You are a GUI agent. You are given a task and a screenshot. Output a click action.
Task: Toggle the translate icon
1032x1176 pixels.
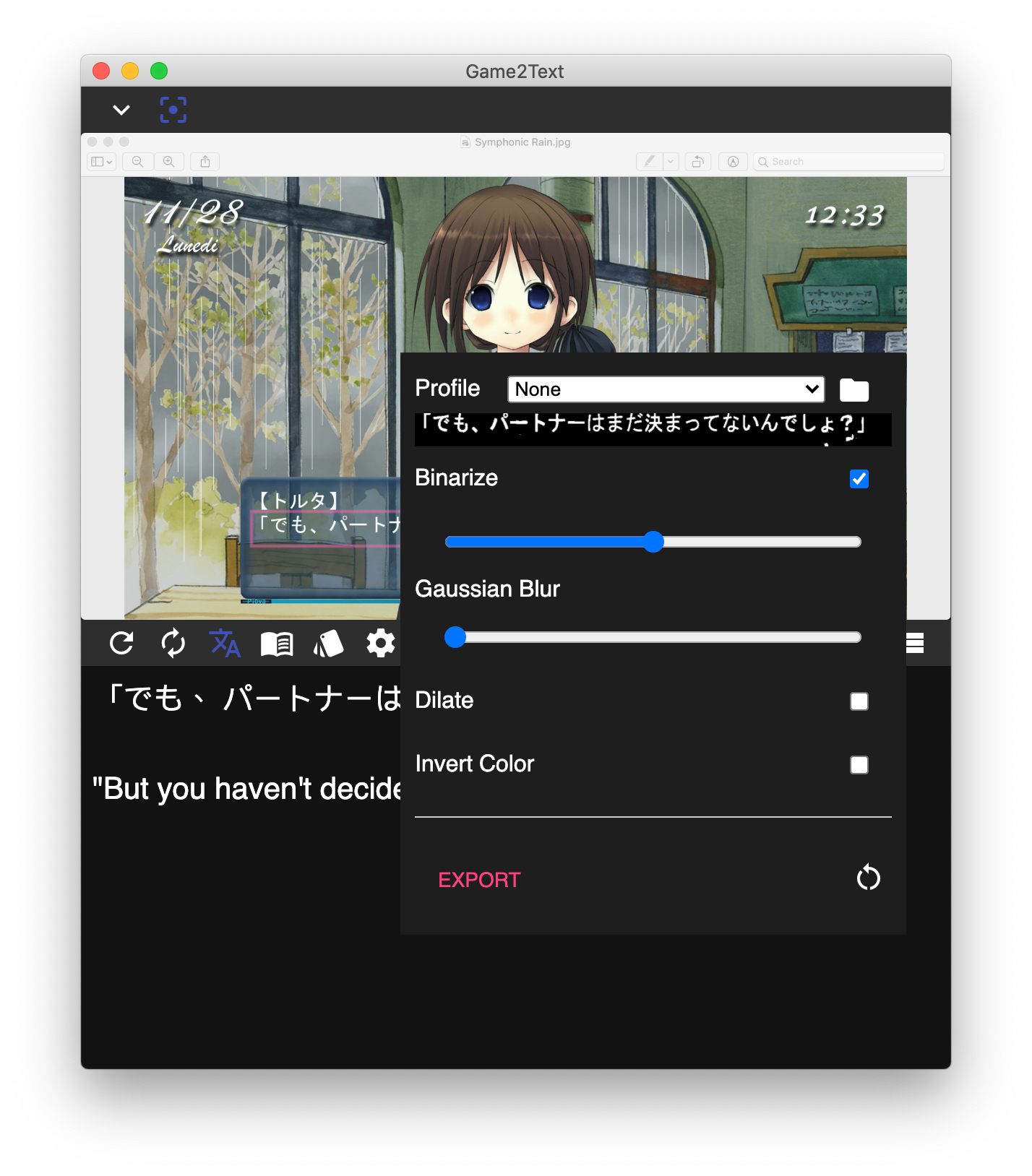[225, 643]
